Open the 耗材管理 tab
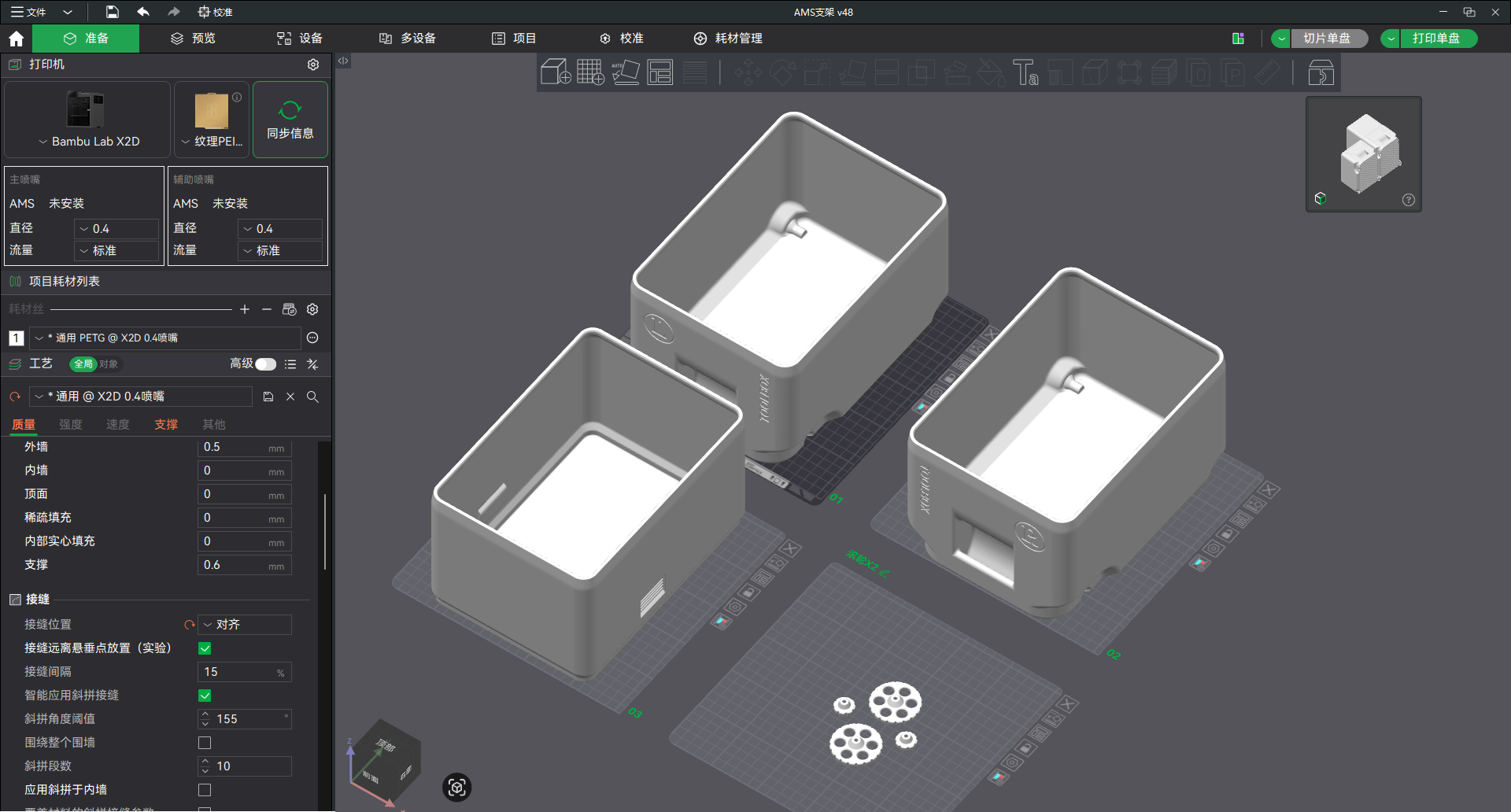The height and width of the screenshot is (812, 1511). [728, 39]
